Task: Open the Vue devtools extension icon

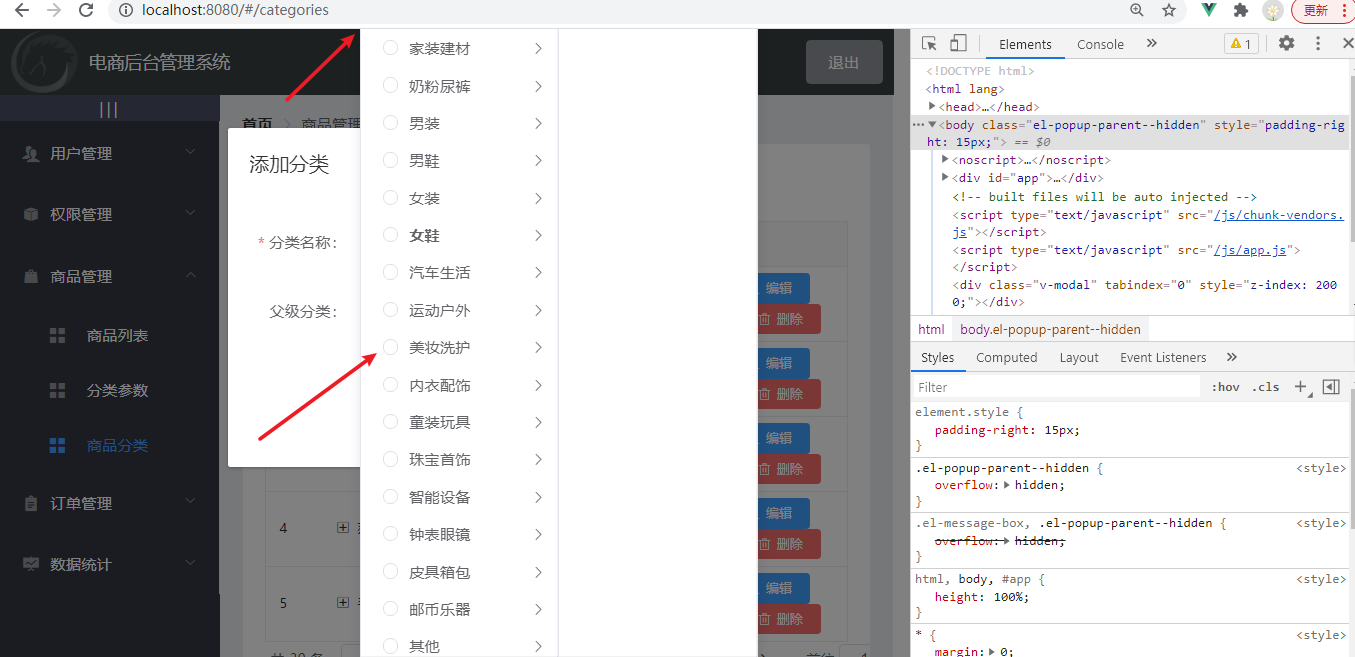Action: click(x=1209, y=10)
